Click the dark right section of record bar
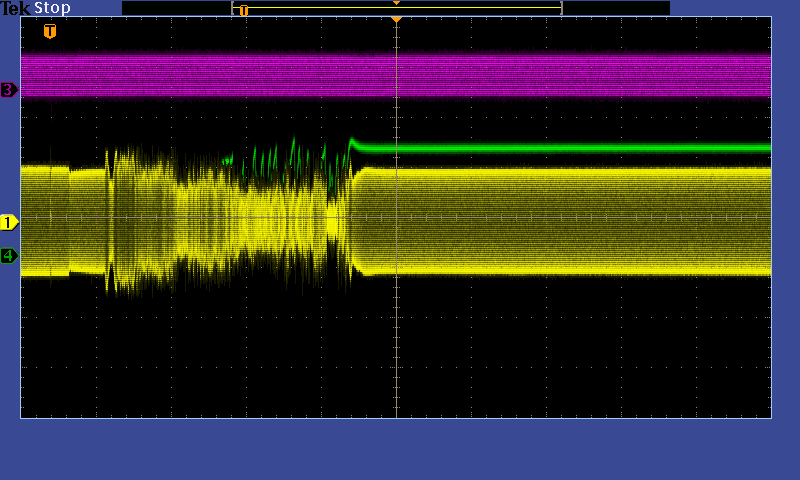Screen dimensions: 800x480 (615, 8)
